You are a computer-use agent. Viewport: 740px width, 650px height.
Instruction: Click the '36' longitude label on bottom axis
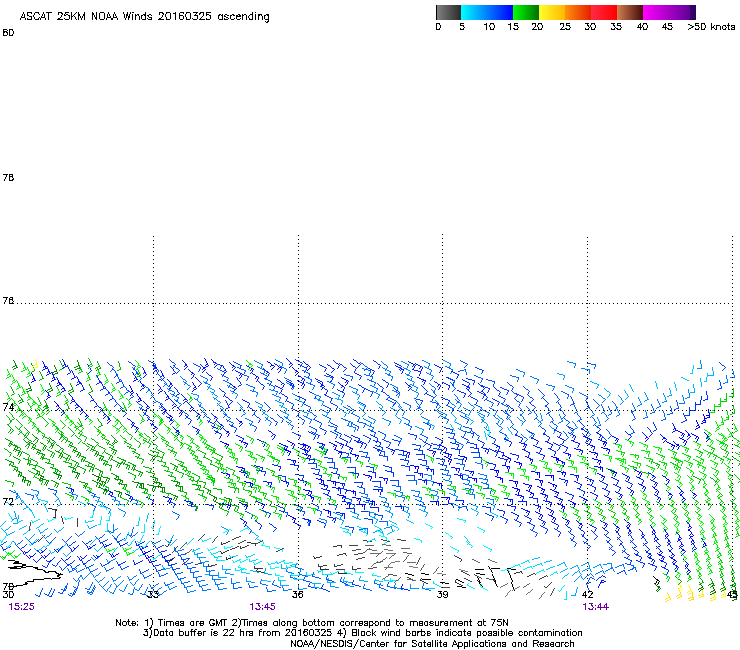tap(297, 594)
